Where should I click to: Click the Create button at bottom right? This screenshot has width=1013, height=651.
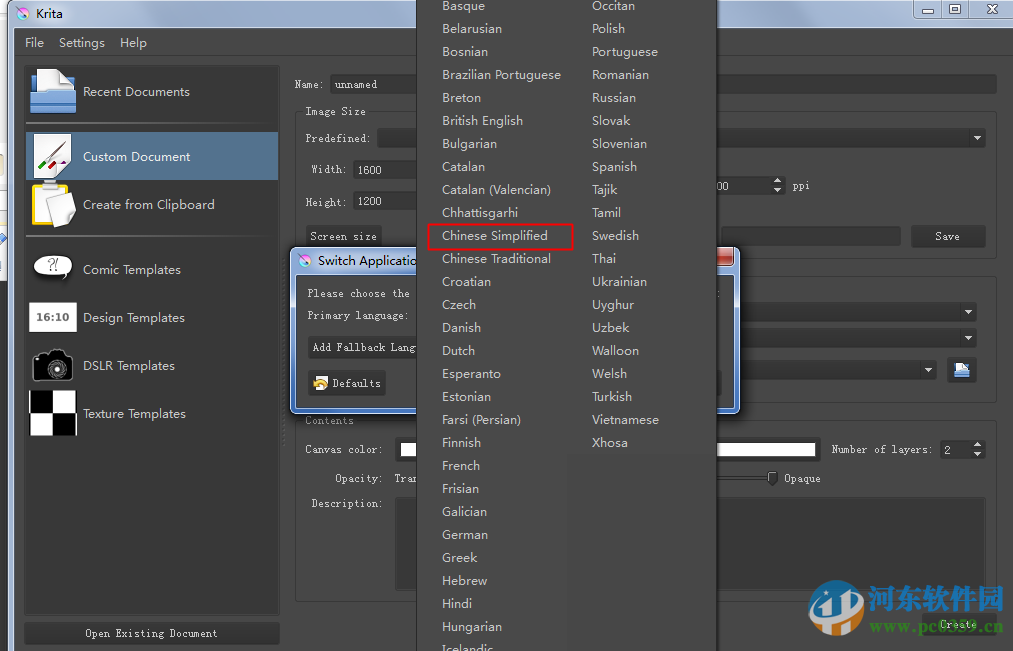point(957,623)
